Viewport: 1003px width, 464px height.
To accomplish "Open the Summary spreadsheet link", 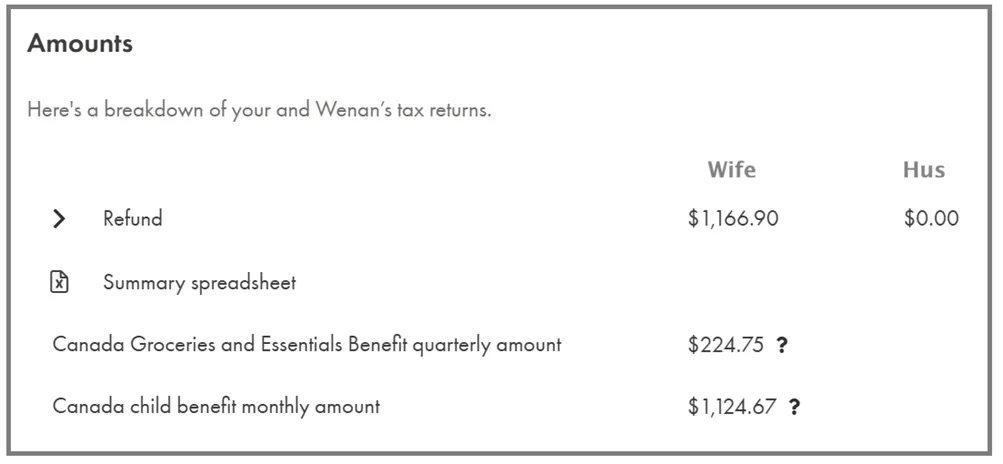I will tap(199, 283).
